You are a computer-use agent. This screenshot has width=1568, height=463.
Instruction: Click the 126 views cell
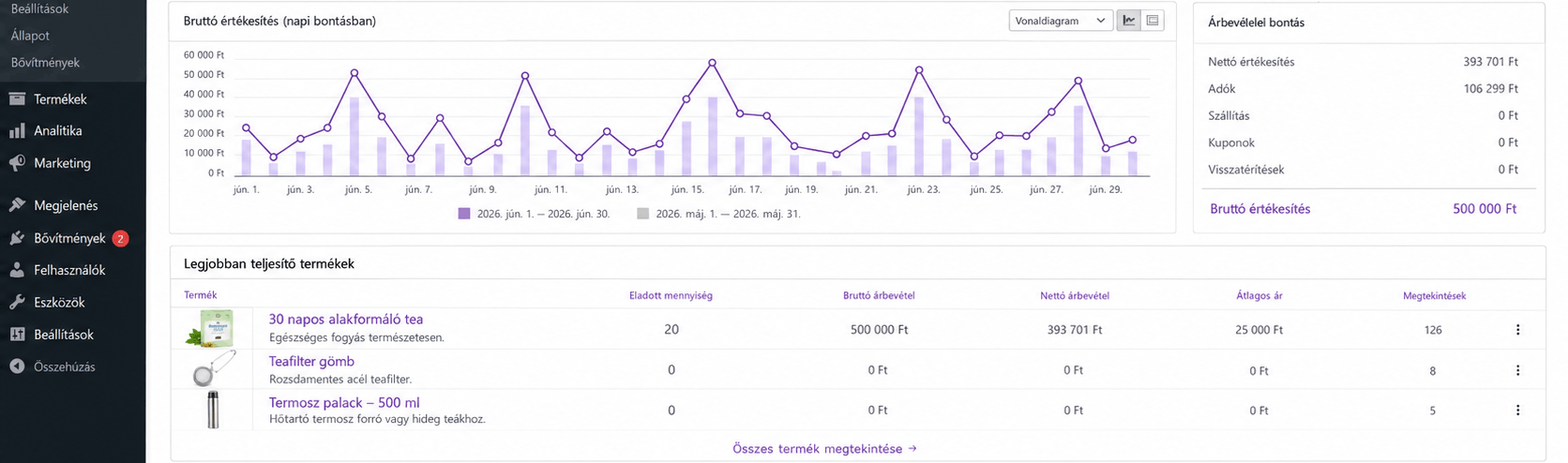(x=1432, y=330)
